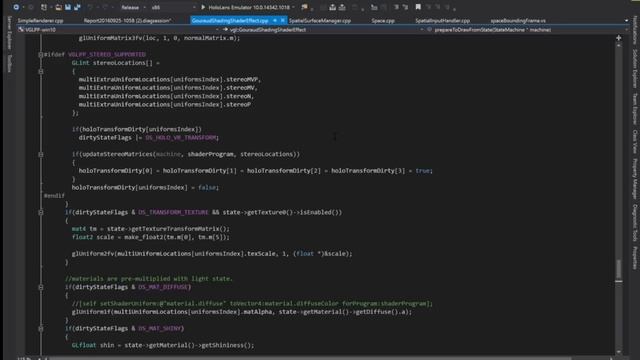The image size is (640, 360).
Task: Switch to the SimpleRenderer.cpp tab
Action: click(40, 20)
